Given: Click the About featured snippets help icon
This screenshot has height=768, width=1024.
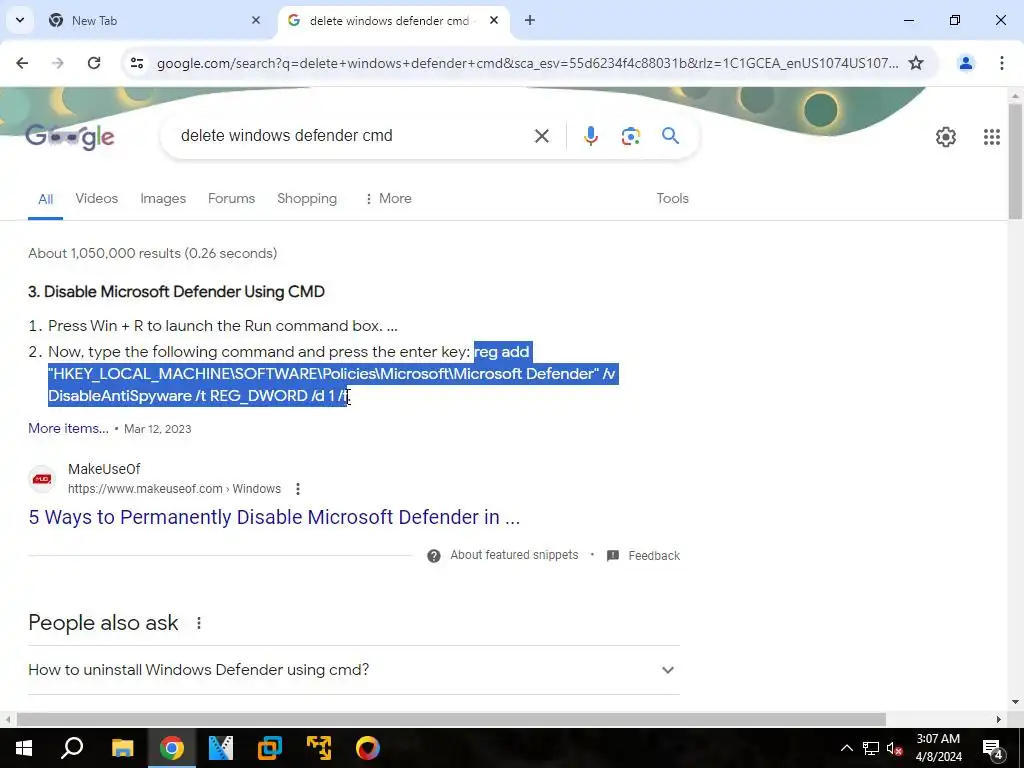Looking at the screenshot, I should (434, 556).
